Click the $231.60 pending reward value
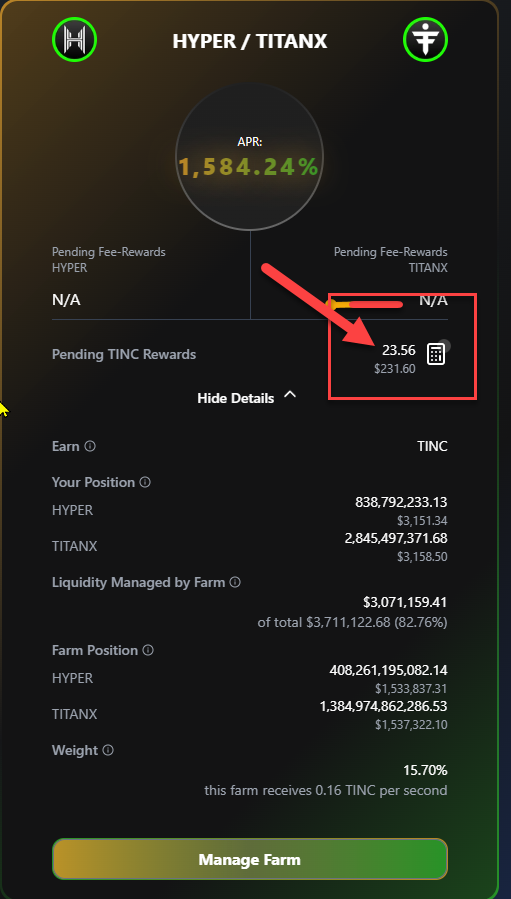This screenshot has height=899, width=511. tap(395, 369)
